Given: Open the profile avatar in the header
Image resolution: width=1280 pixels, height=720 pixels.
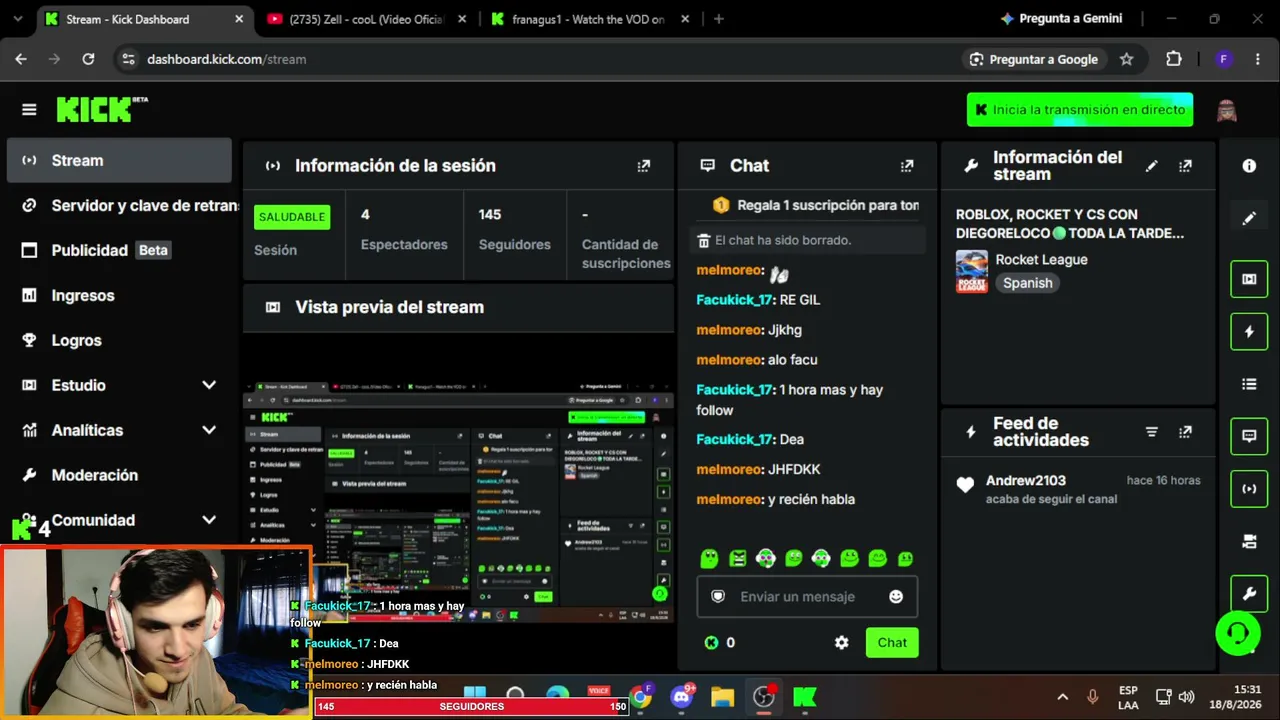Looking at the screenshot, I should pos(1227,110).
